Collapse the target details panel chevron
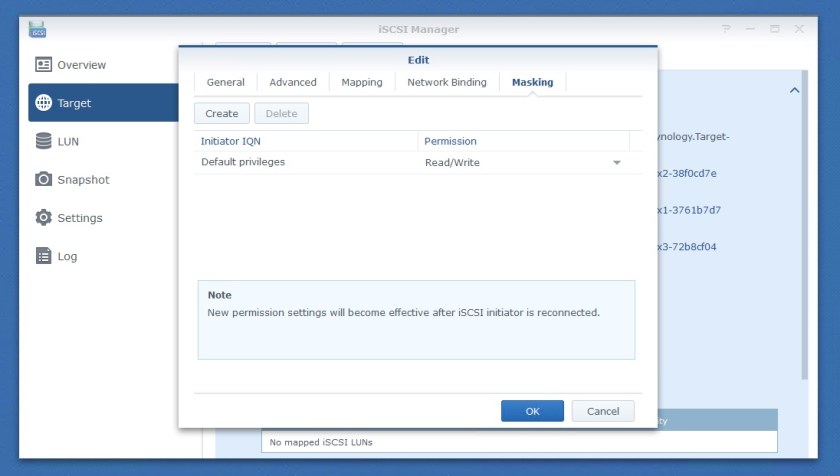This screenshot has height=476, width=840. click(x=794, y=91)
